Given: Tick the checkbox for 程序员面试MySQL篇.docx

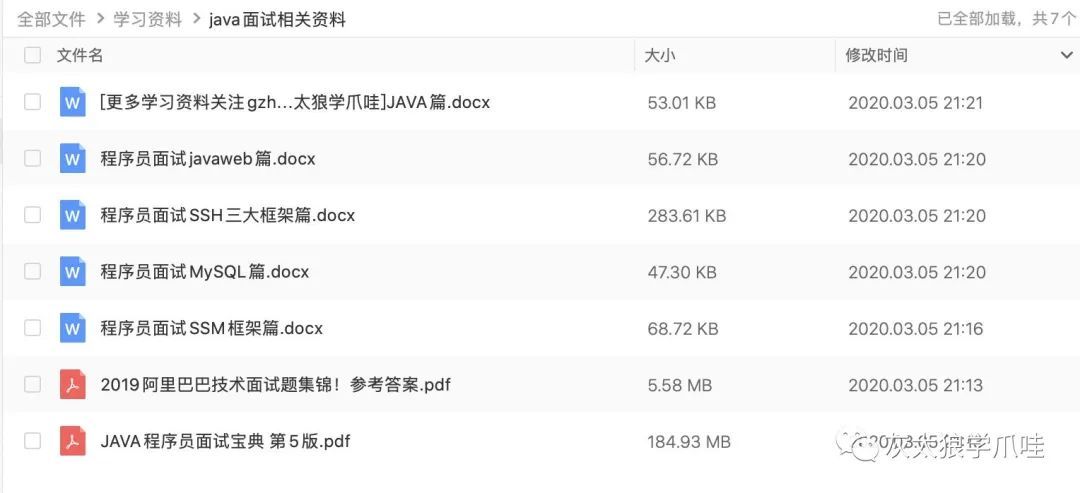Looking at the screenshot, I should [32, 272].
